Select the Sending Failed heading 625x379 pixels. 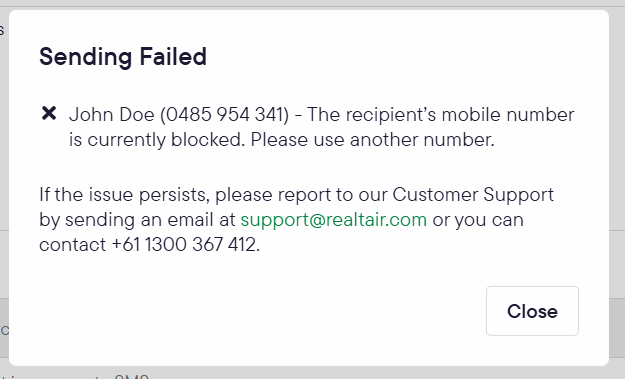[x=123, y=57]
